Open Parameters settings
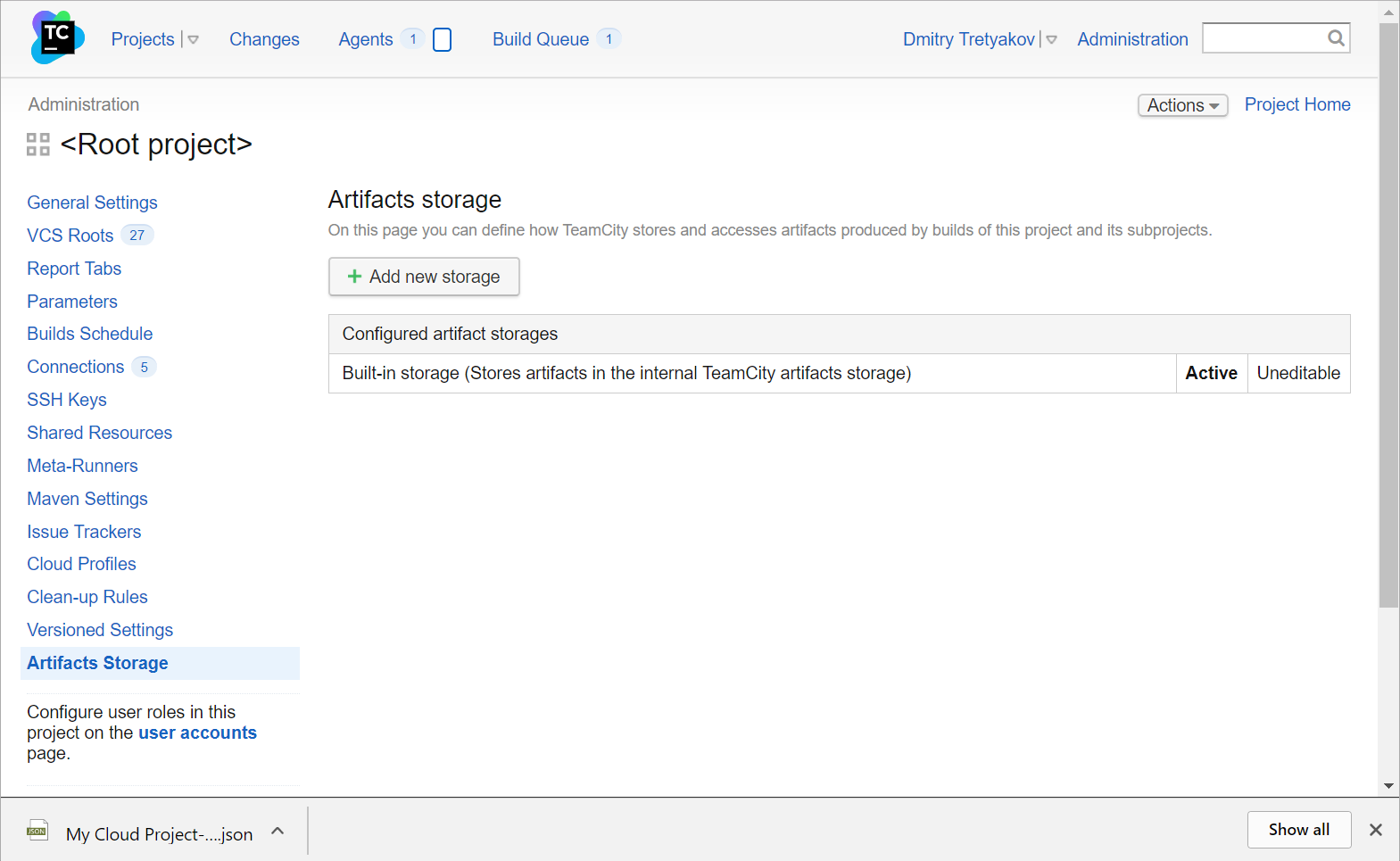The width and height of the screenshot is (1400, 861). click(x=72, y=302)
